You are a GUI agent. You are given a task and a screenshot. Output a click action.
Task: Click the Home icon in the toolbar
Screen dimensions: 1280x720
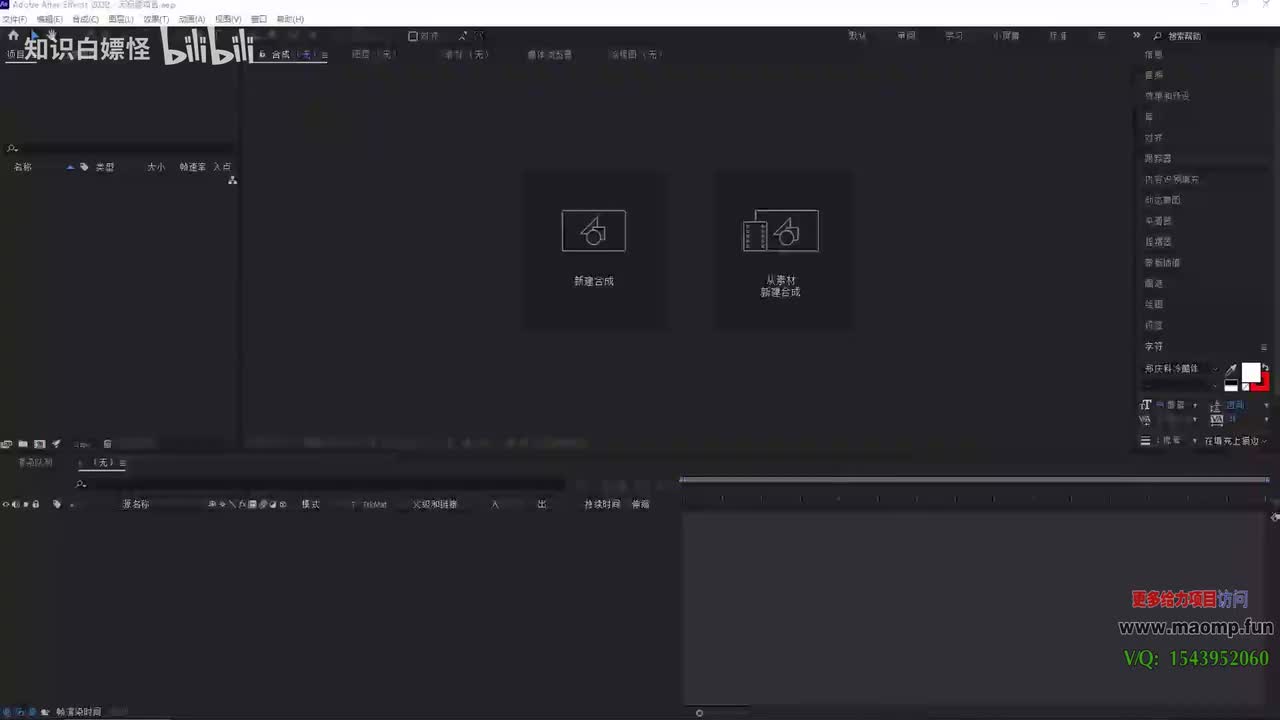13,35
